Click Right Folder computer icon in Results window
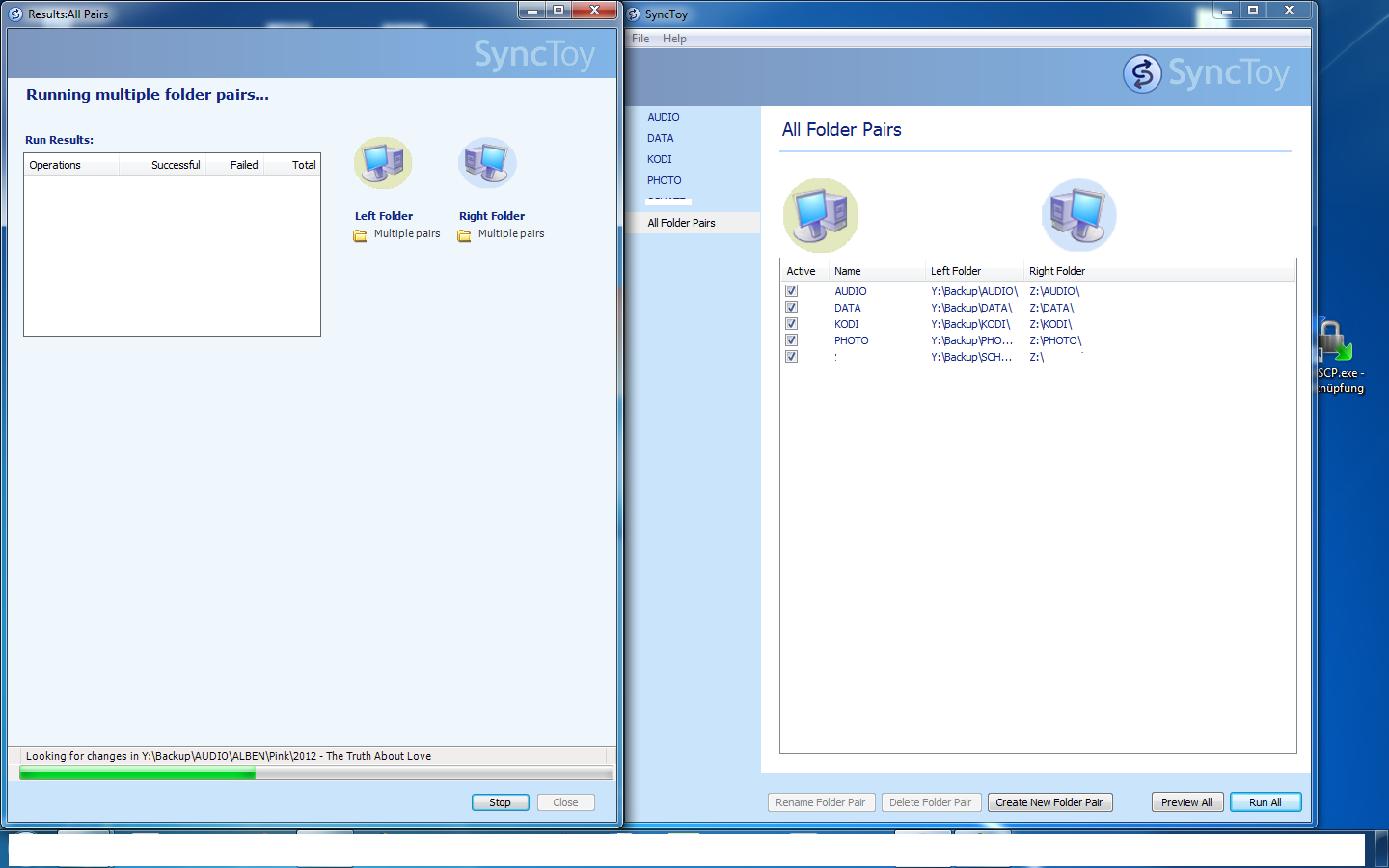The height and width of the screenshot is (868, 1389). (487, 163)
